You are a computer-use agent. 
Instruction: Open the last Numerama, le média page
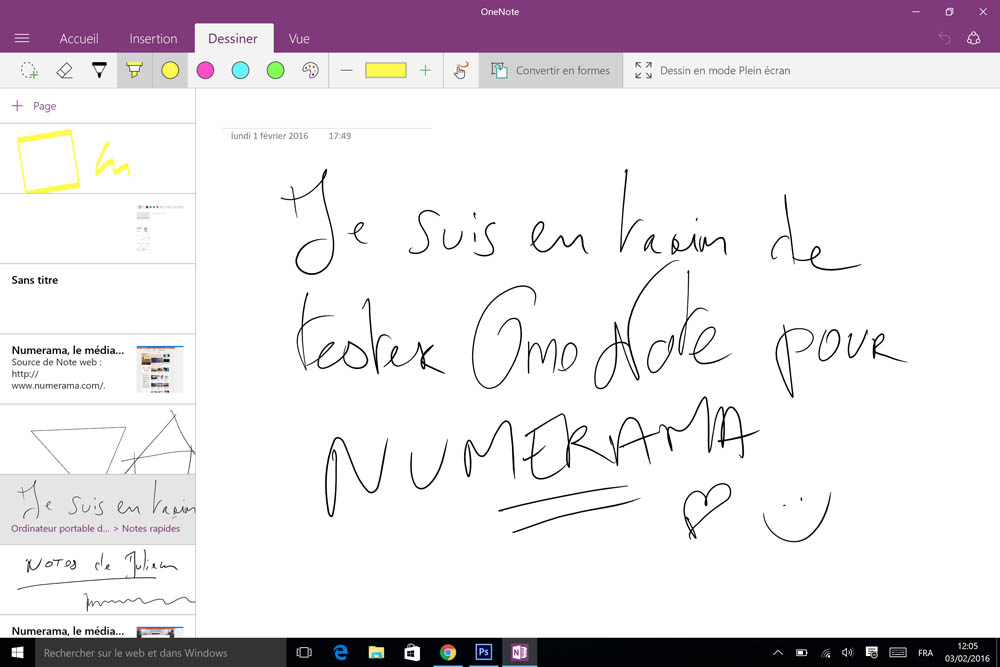[98, 627]
